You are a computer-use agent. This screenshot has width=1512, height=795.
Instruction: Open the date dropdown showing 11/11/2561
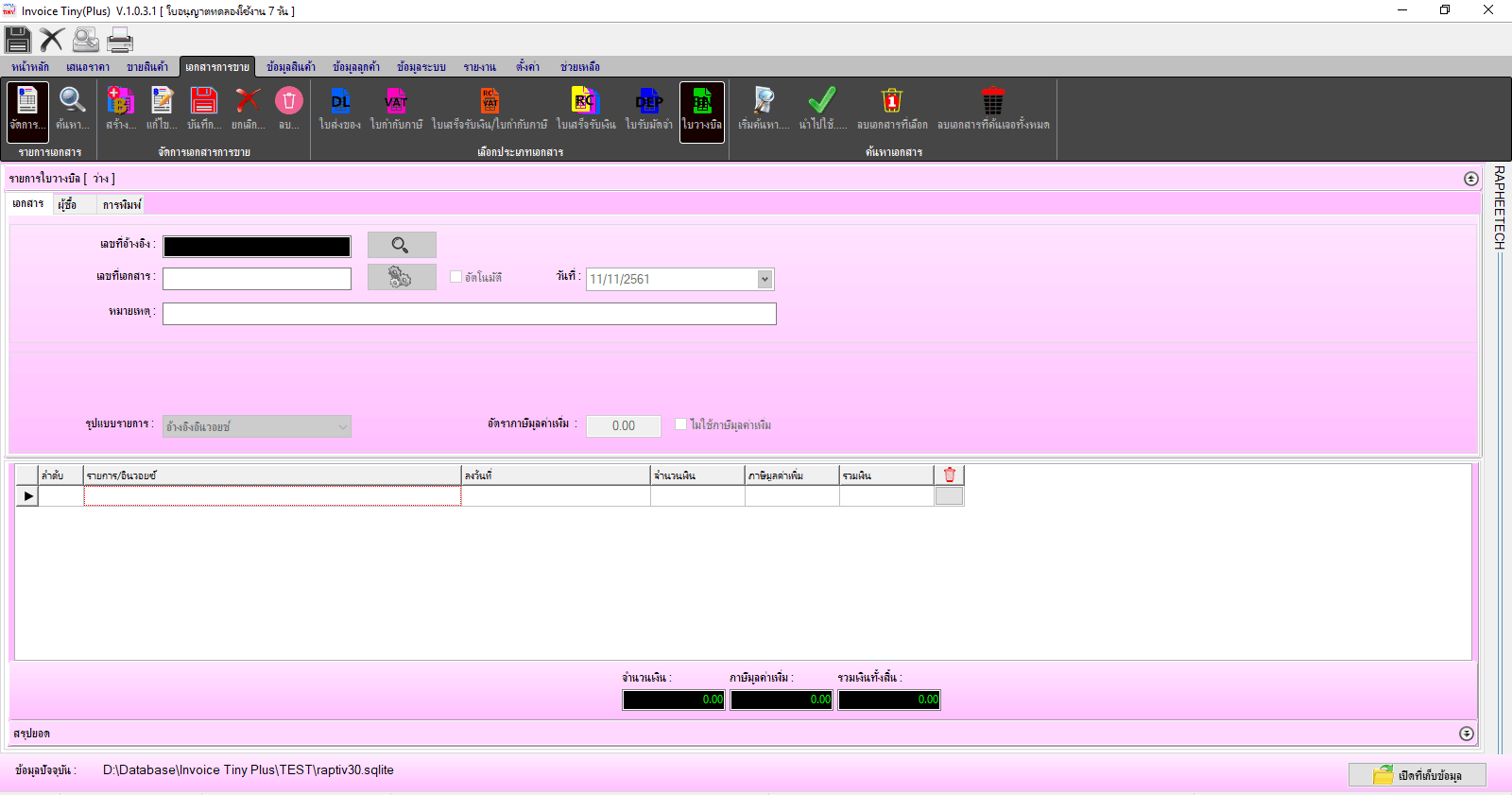[765, 279]
